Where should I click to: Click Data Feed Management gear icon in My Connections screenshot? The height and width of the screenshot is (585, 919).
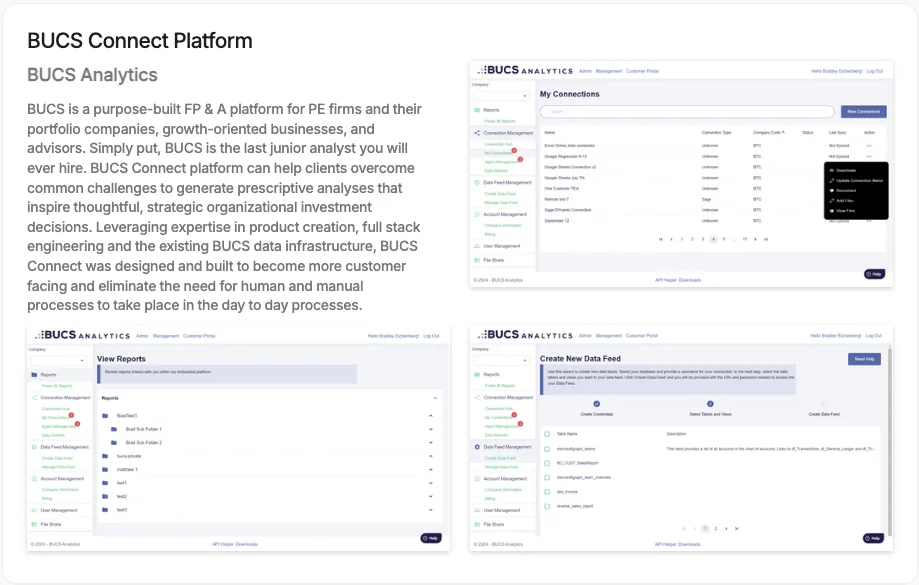click(x=476, y=182)
